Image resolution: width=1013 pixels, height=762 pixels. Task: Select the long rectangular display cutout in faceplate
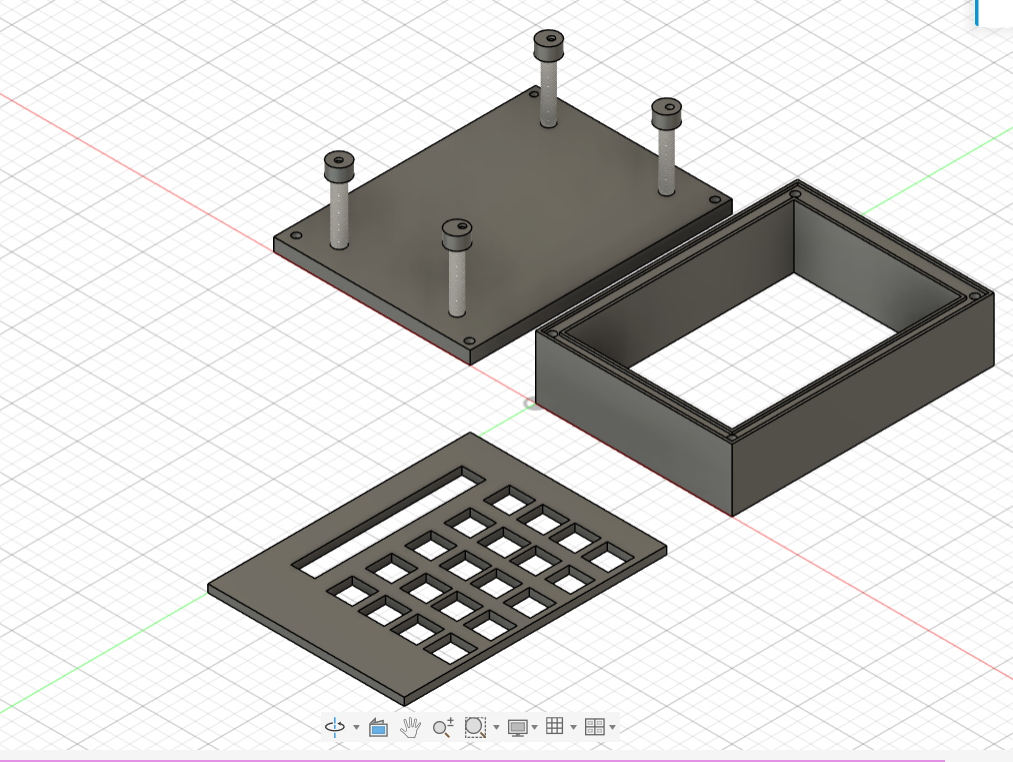388,522
